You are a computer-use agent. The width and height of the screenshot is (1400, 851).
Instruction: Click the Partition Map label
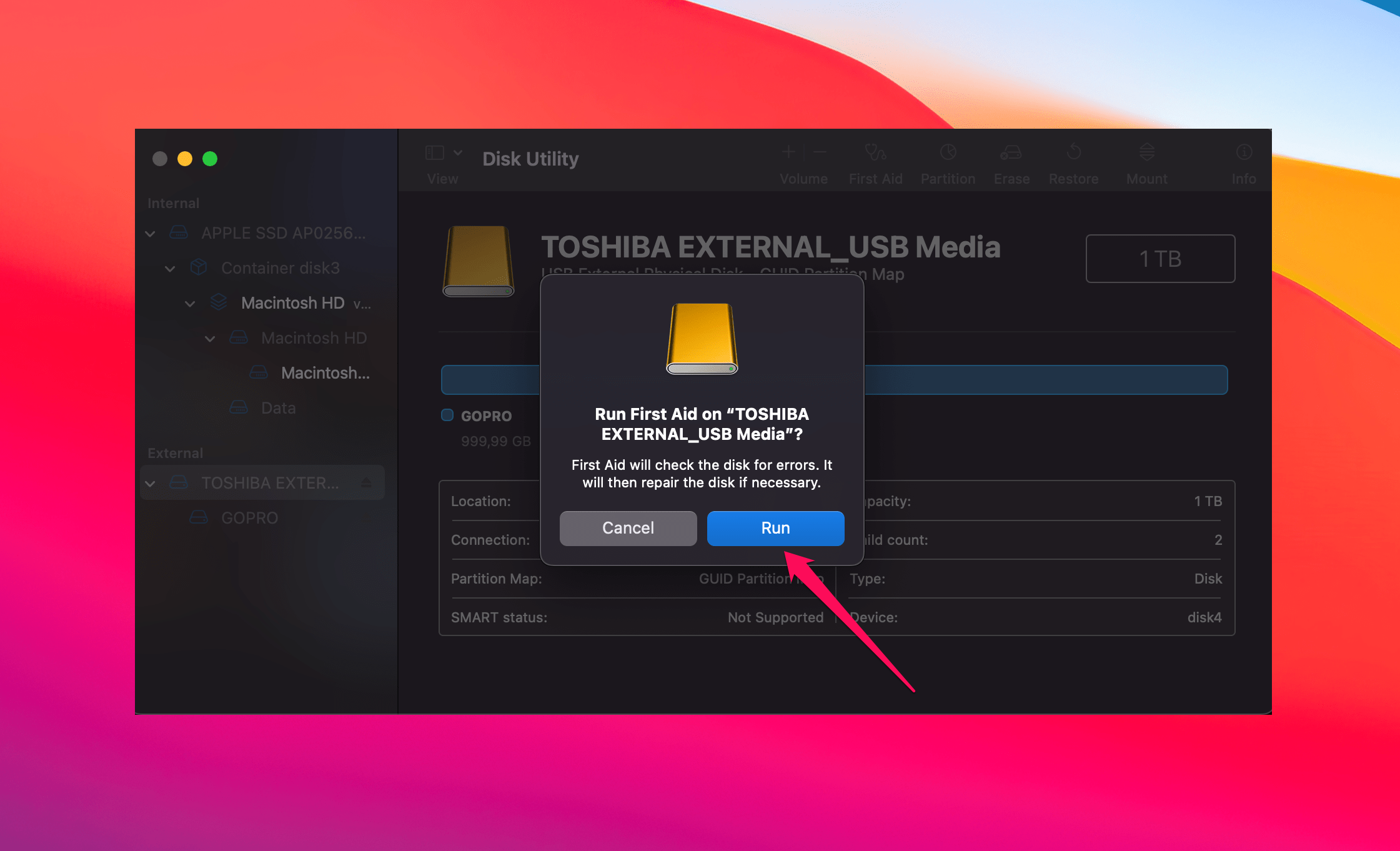[x=496, y=579]
